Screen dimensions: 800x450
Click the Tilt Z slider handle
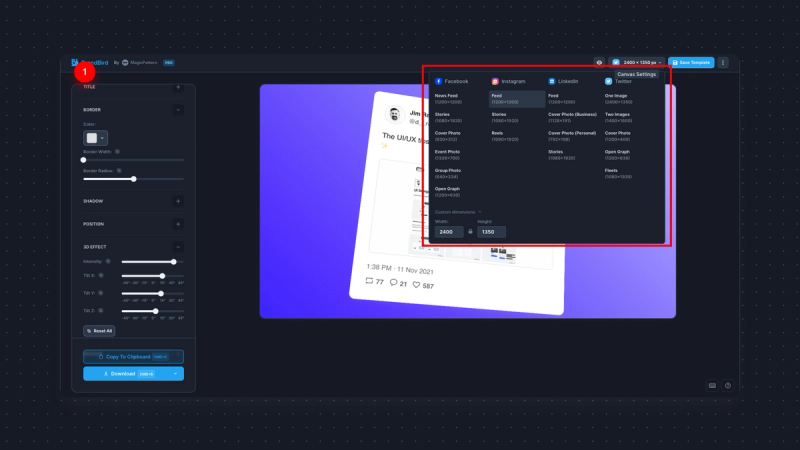point(156,311)
